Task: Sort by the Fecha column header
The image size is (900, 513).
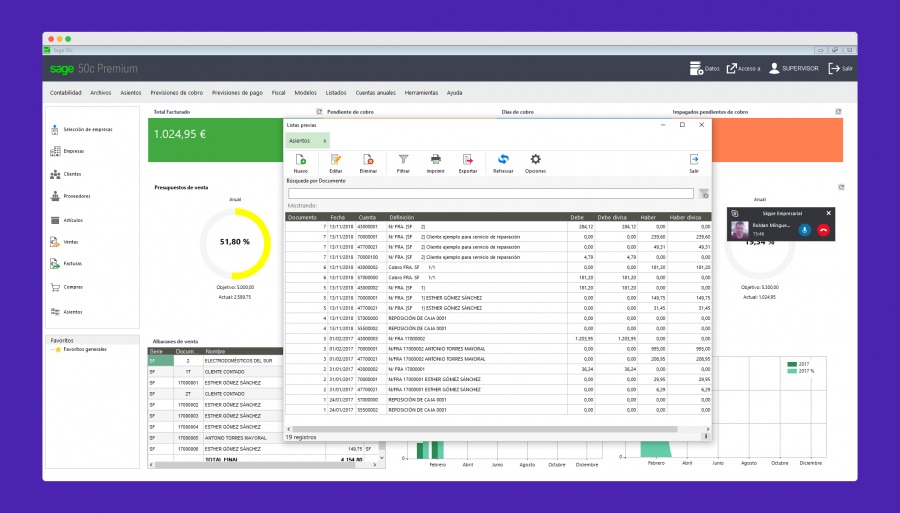Action: coord(338,217)
